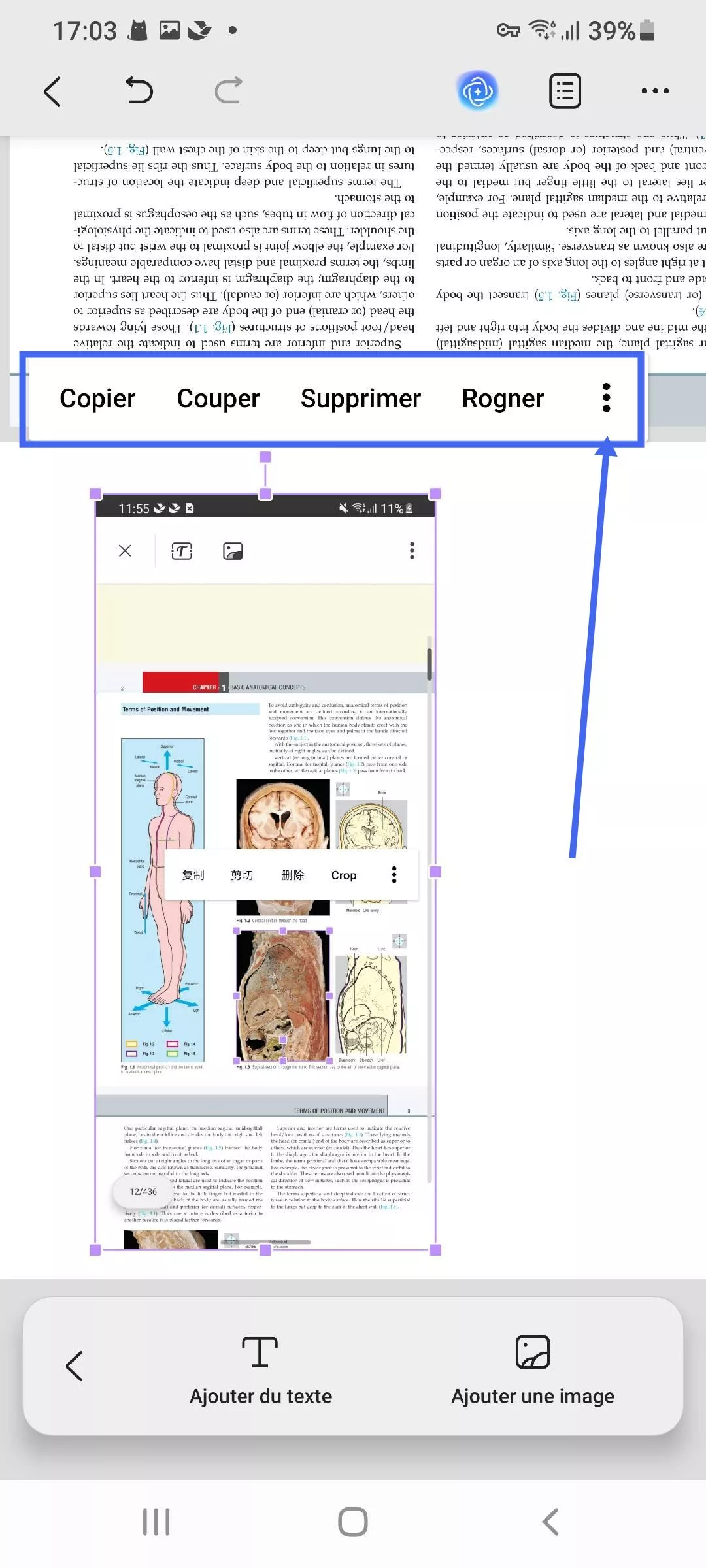The image size is (706, 1568).
Task: Open the page list view icon
Action: (x=565, y=91)
